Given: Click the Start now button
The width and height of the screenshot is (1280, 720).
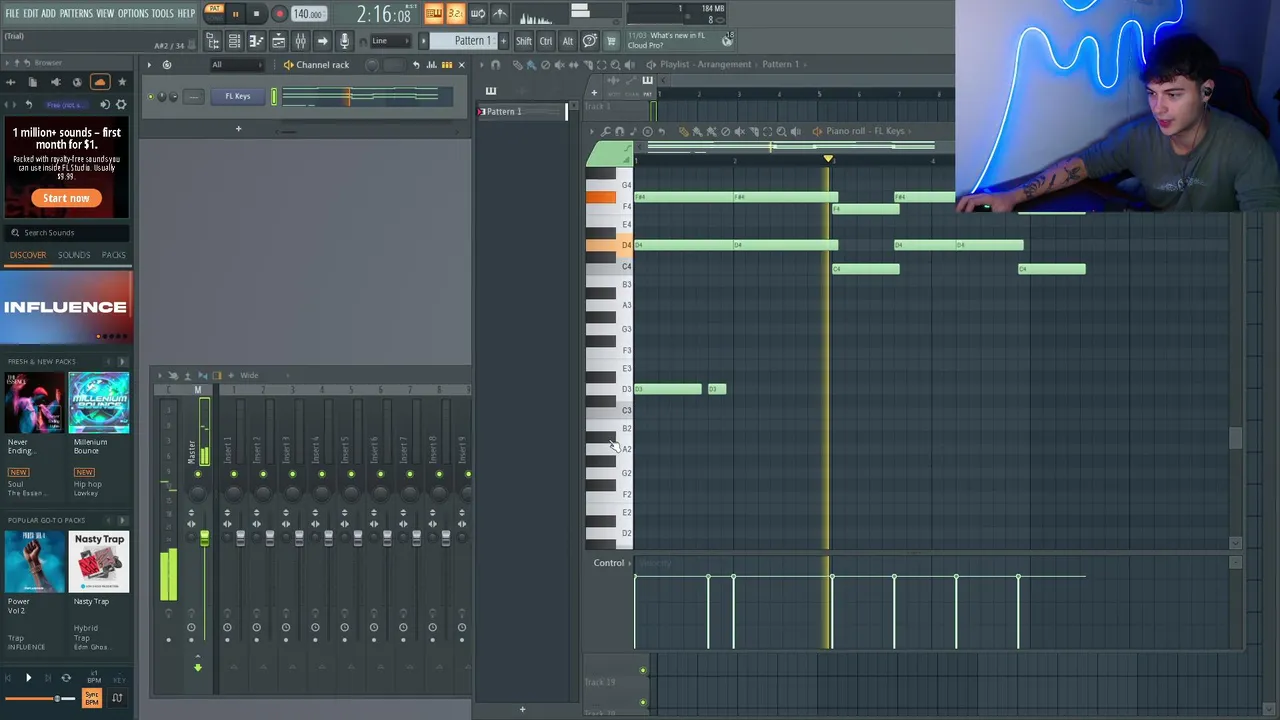Looking at the screenshot, I should (x=66, y=198).
